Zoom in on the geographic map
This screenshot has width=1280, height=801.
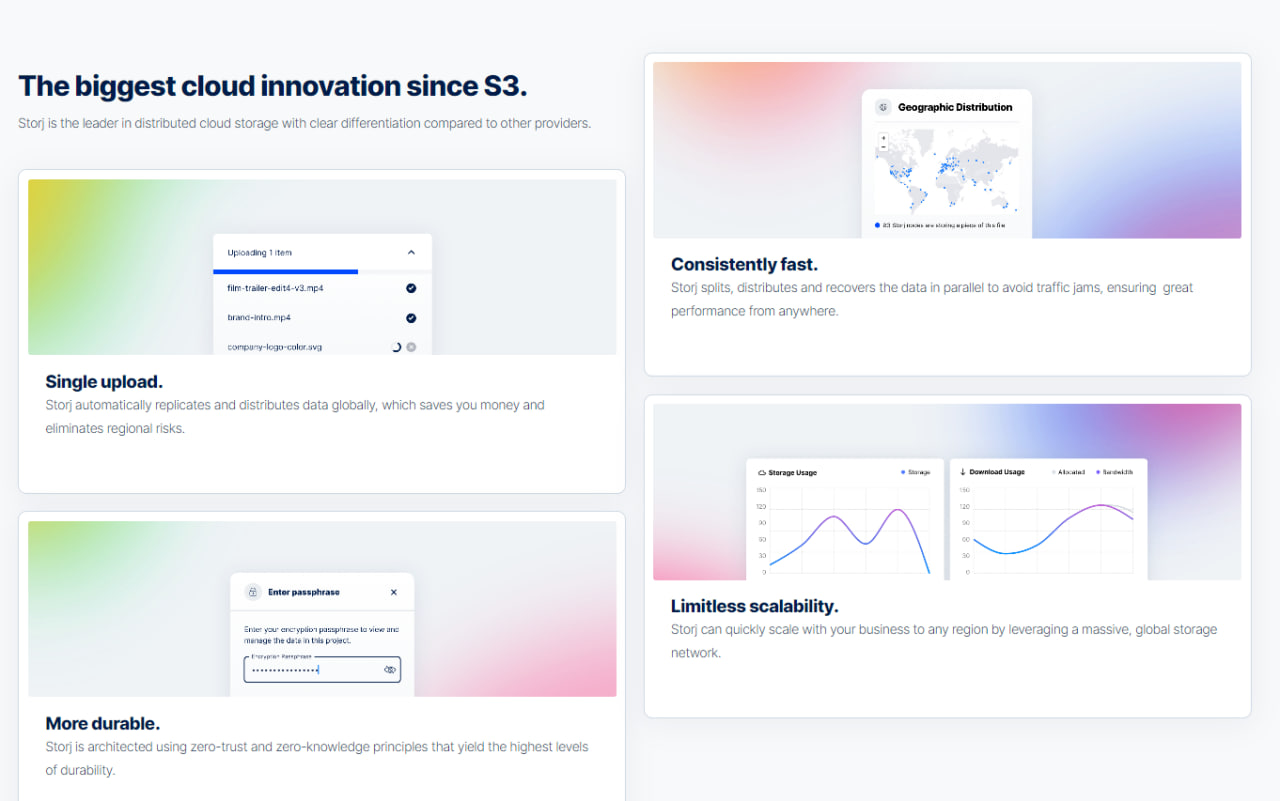(883, 138)
